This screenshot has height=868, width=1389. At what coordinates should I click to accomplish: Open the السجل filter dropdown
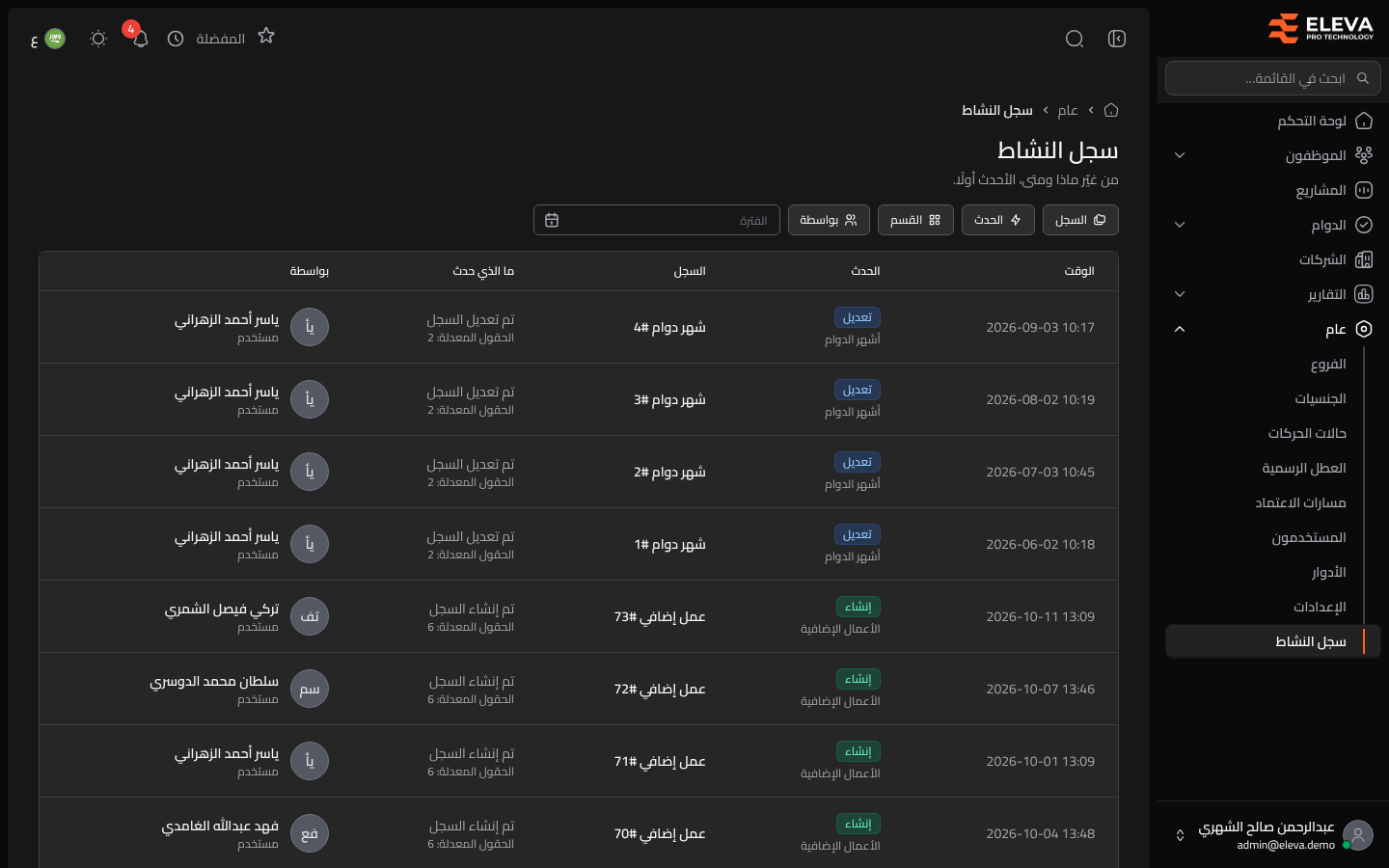[x=1080, y=220]
